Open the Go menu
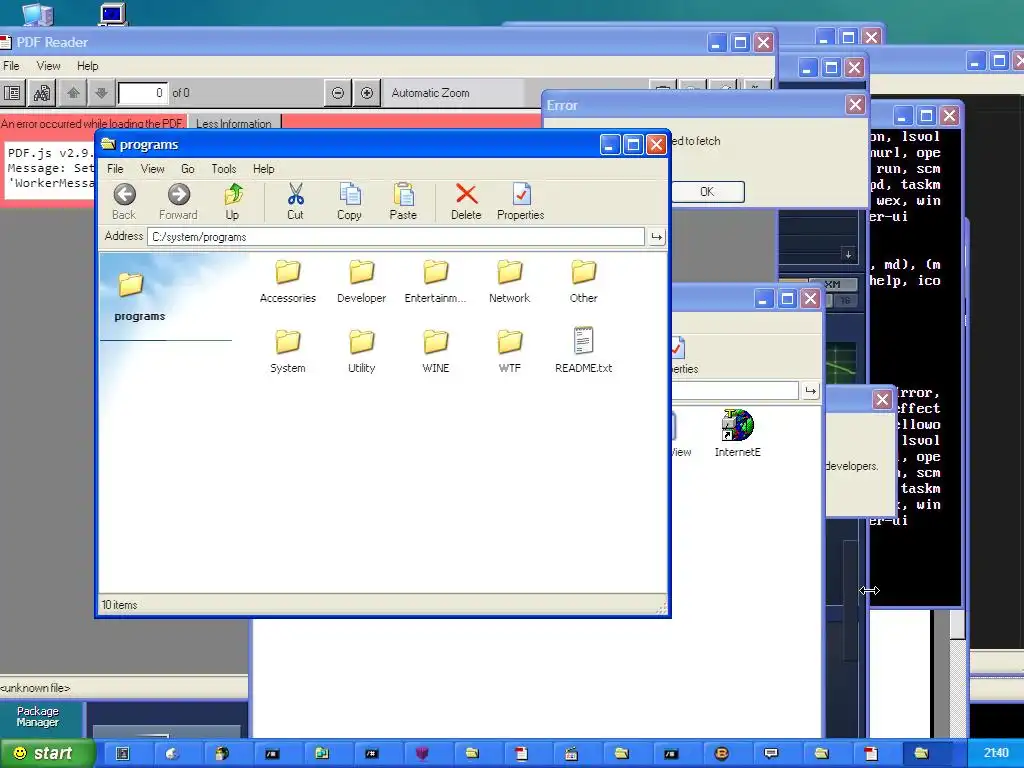1024x768 pixels. pos(187,168)
